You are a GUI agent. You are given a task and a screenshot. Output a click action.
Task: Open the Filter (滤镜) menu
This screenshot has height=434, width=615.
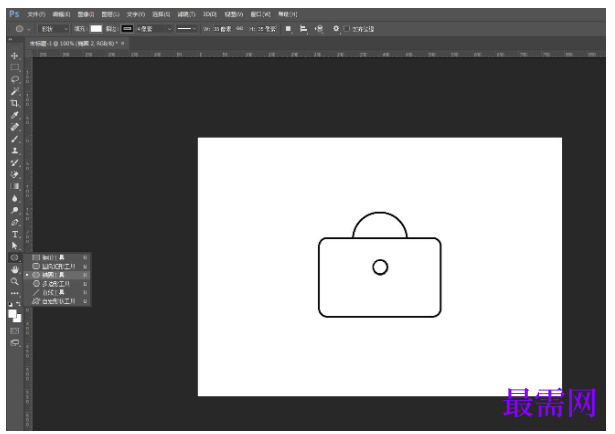(x=186, y=15)
